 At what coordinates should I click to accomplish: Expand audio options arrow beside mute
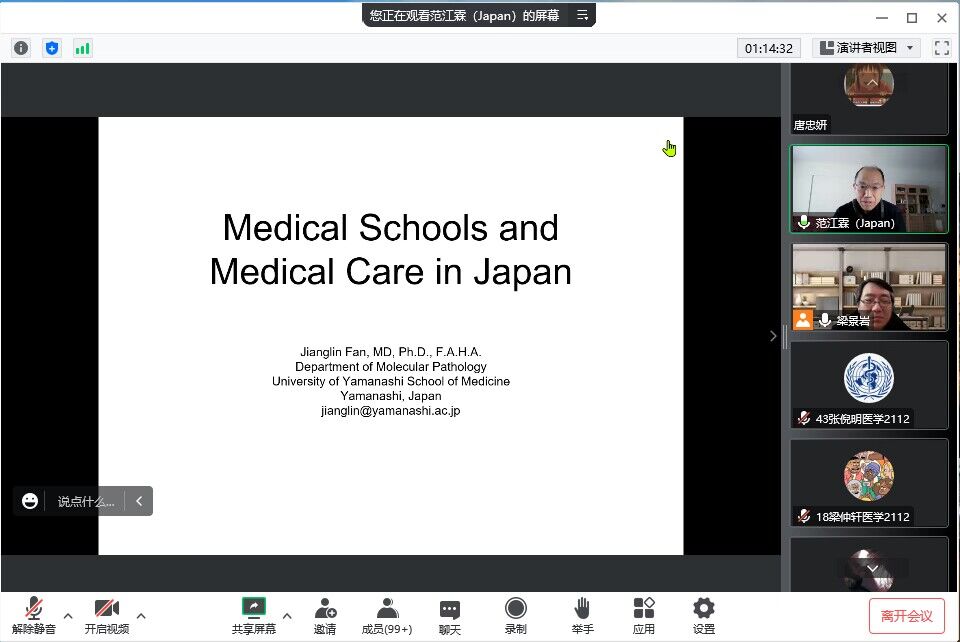coord(68,615)
